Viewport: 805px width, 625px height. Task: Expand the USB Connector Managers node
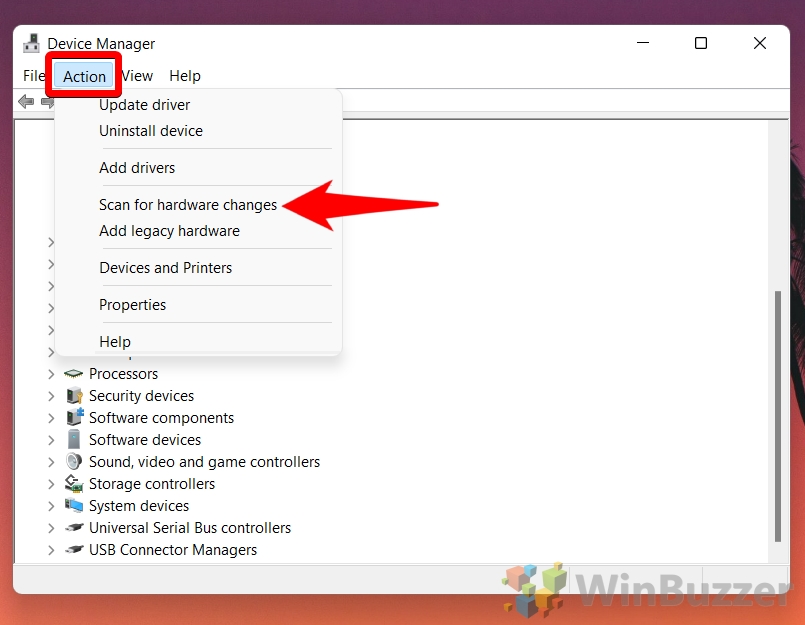[x=51, y=550]
